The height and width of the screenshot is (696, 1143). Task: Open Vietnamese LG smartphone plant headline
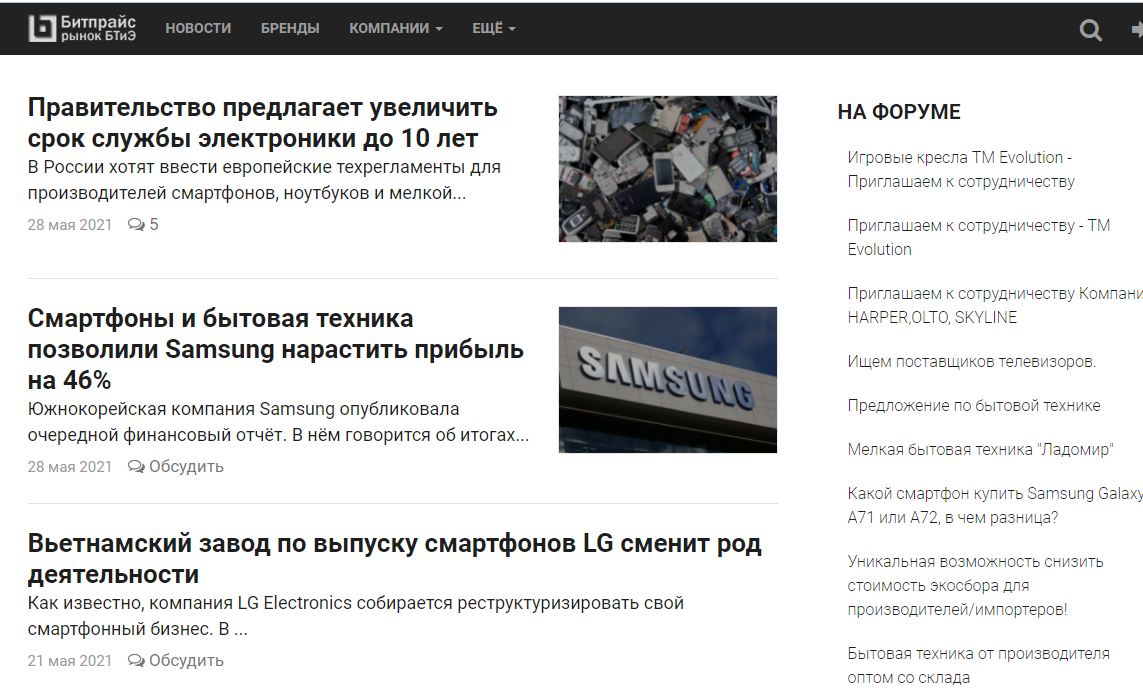pos(394,558)
